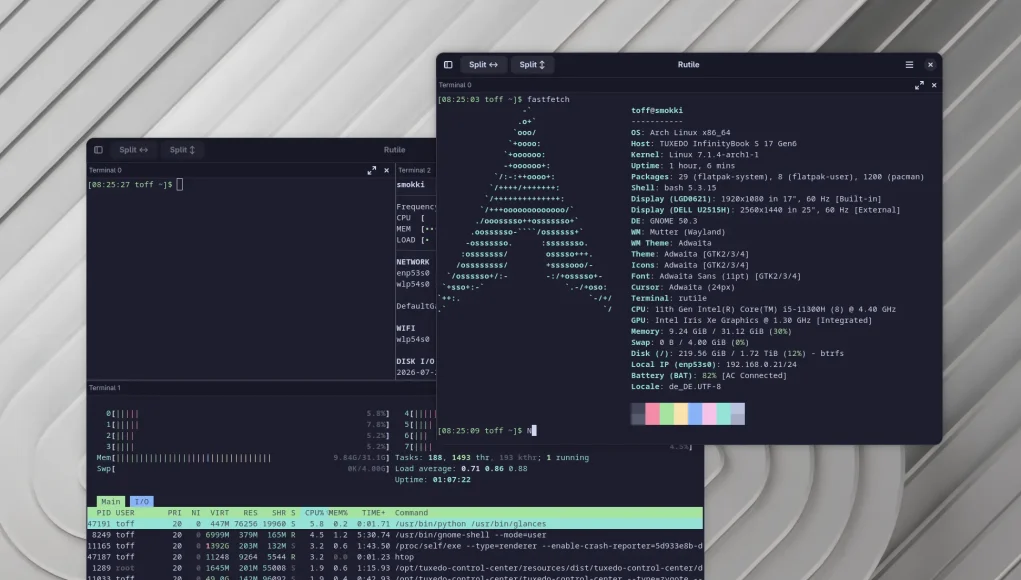The height and width of the screenshot is (580, 1021).
Task: Sort htop by MEM% column header
Action: [x=337, y=513]
